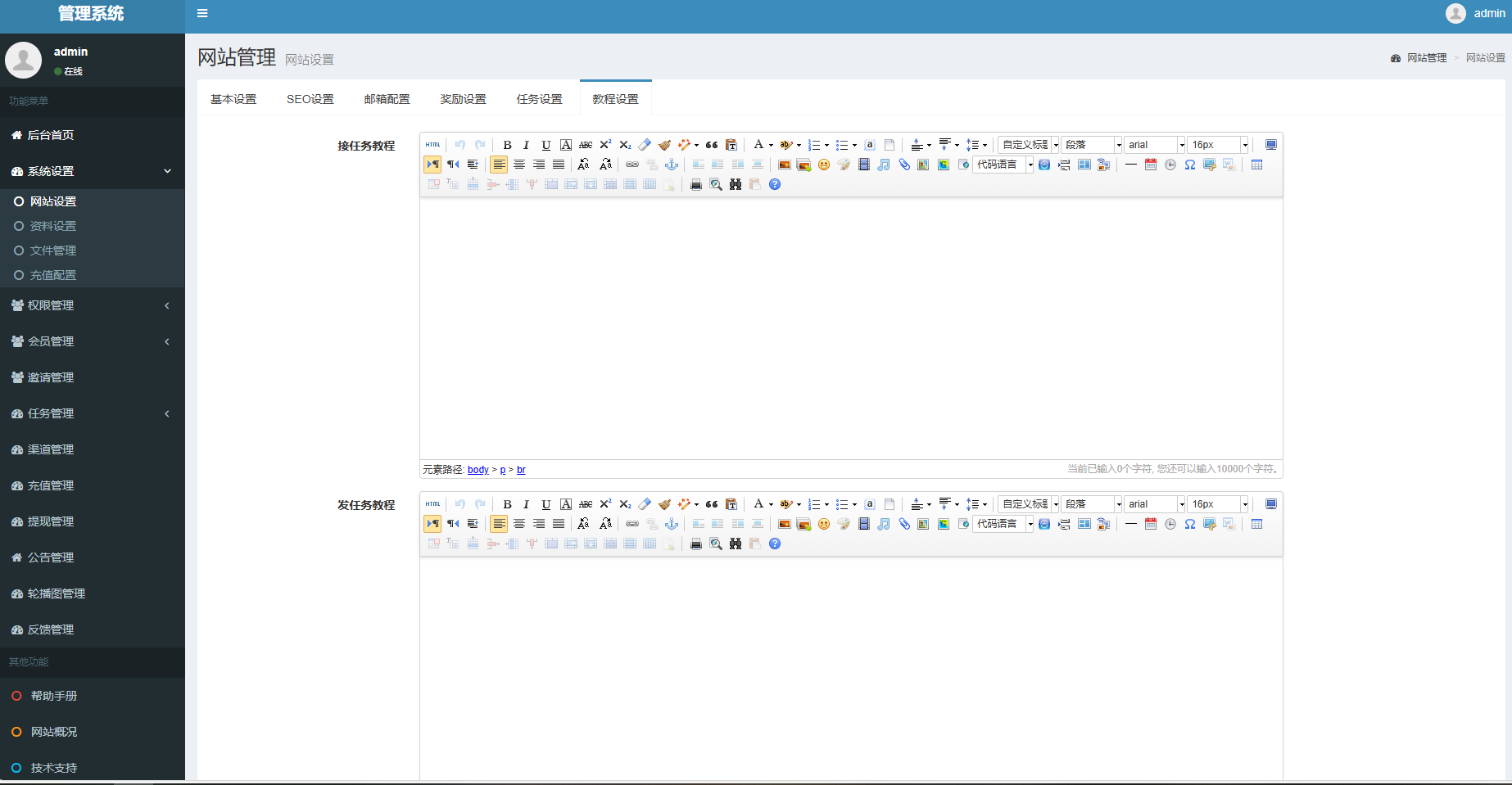This screenshot has height=785, width=1512.
Task: Insert blockquote in 接任务教程 editor
Action: tap(712, 145)
